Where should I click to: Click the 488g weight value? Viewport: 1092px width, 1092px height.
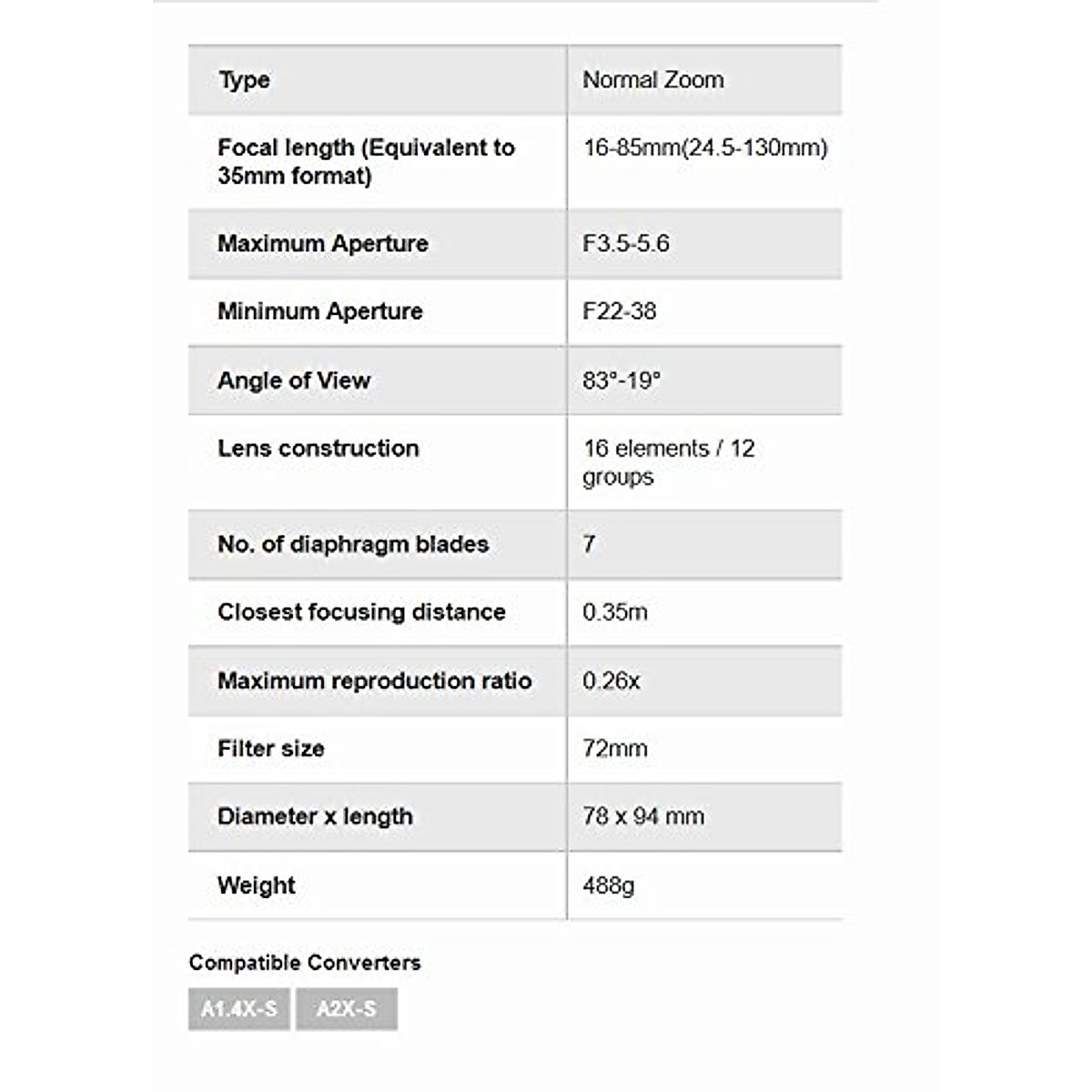point(609,885)
